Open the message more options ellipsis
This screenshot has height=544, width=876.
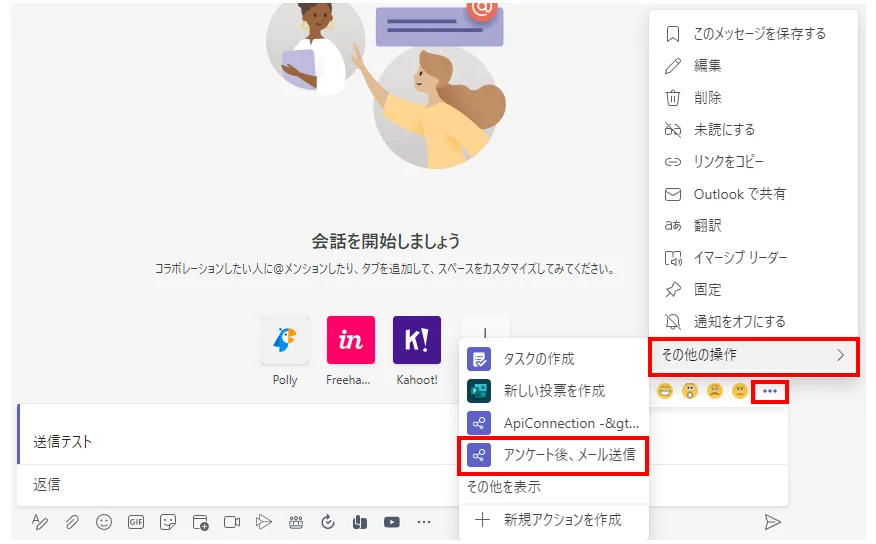click(769, 391)
